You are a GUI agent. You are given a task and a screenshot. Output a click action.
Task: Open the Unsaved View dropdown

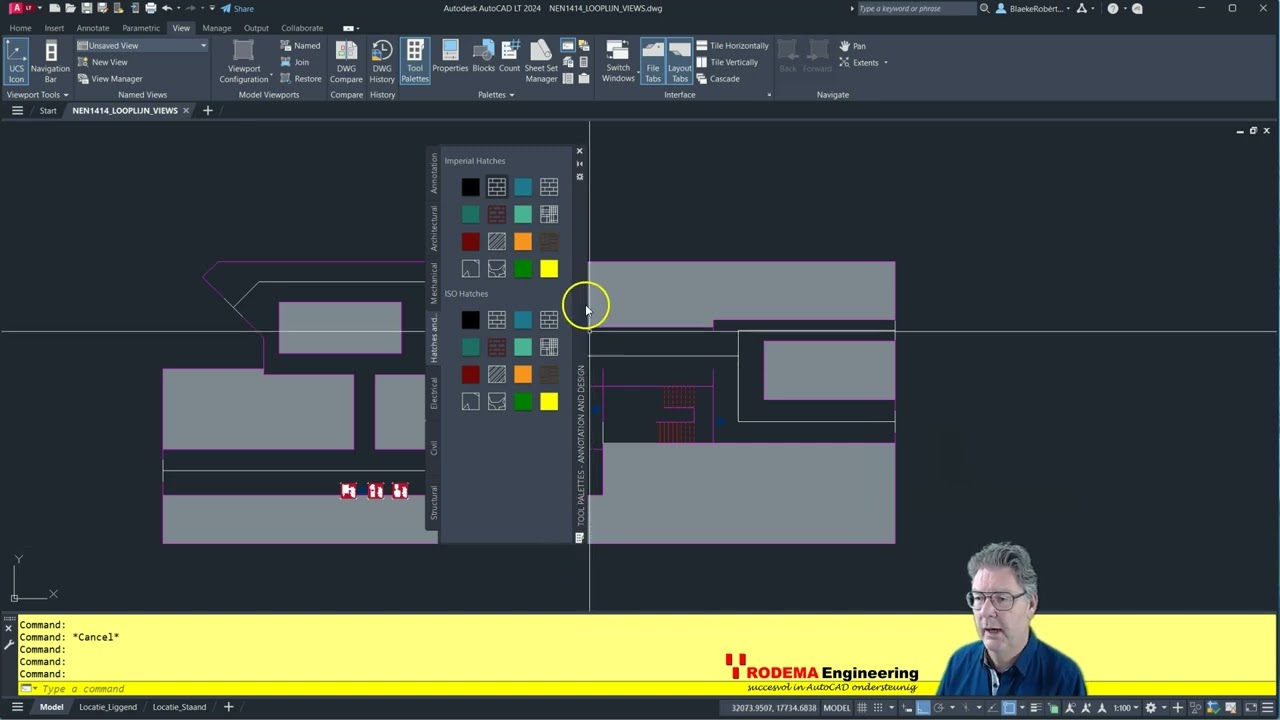(141, 46)
